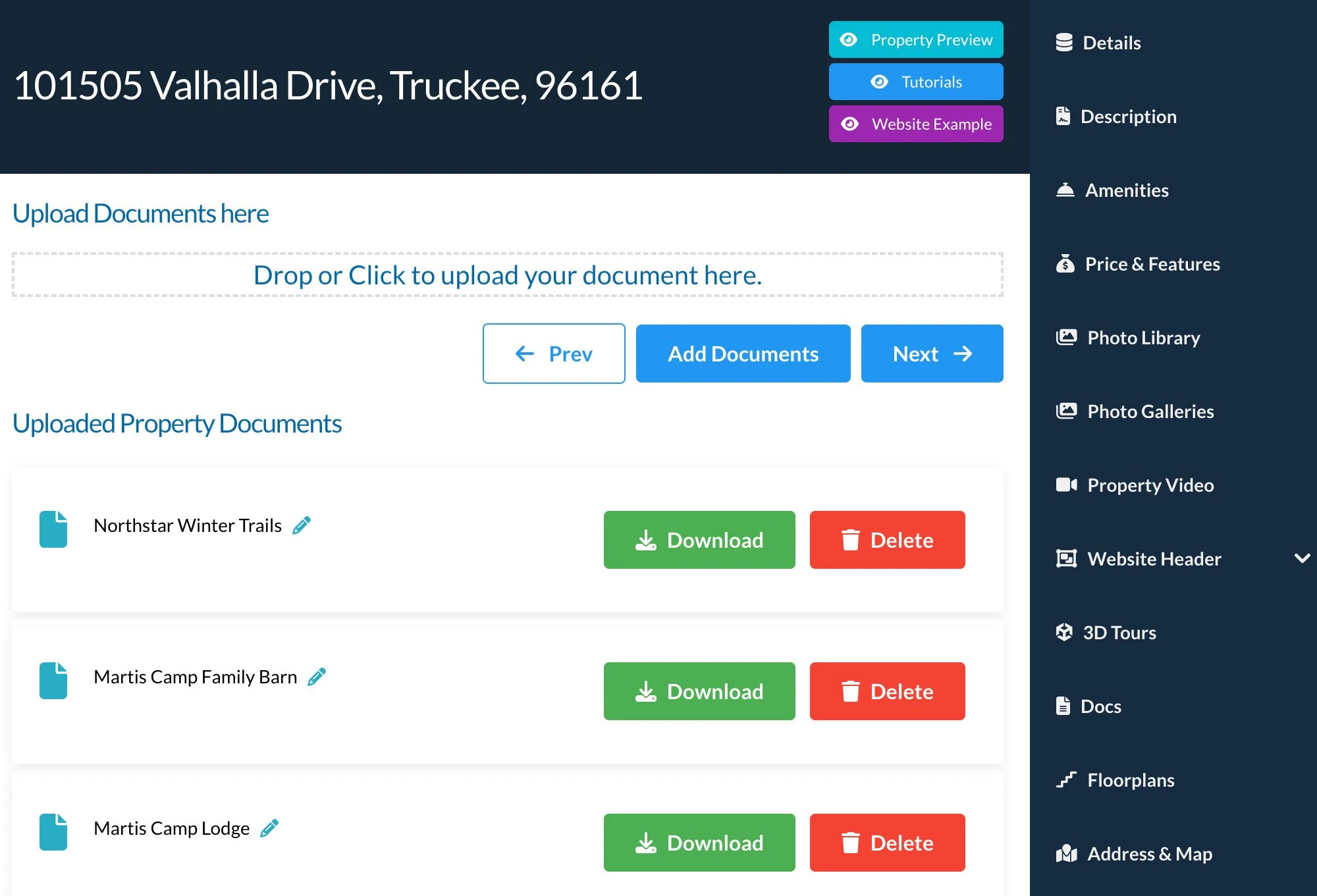This screenshot has height=896, width=1317.
Task: Select the Amenities sidebar entry
Action: coord(1126,190)
